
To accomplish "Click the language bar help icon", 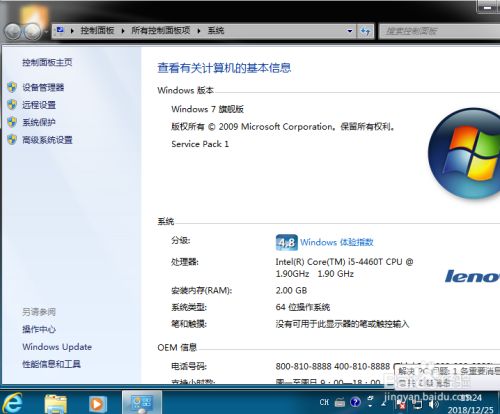I will click(x=355, y=402).
